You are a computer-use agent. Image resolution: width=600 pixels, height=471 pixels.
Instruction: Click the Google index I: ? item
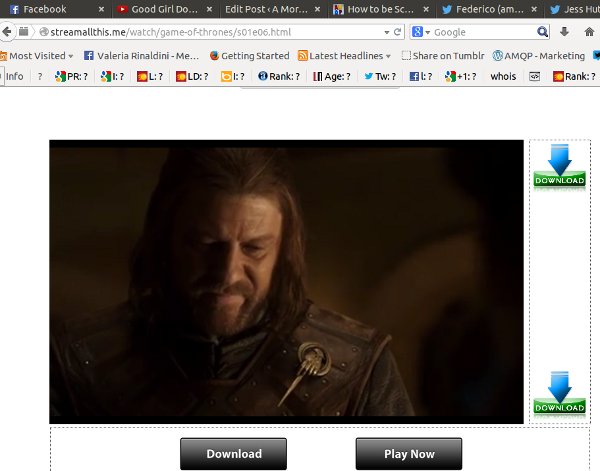point(112,77)
